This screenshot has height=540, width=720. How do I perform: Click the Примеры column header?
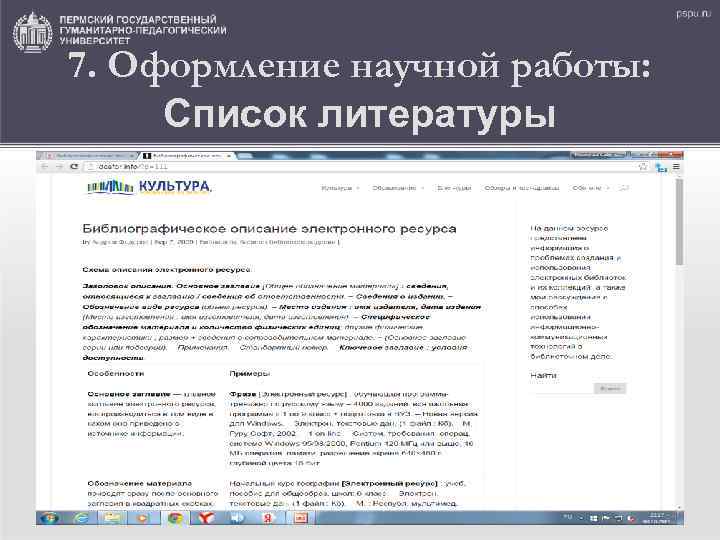click(249, 373)
